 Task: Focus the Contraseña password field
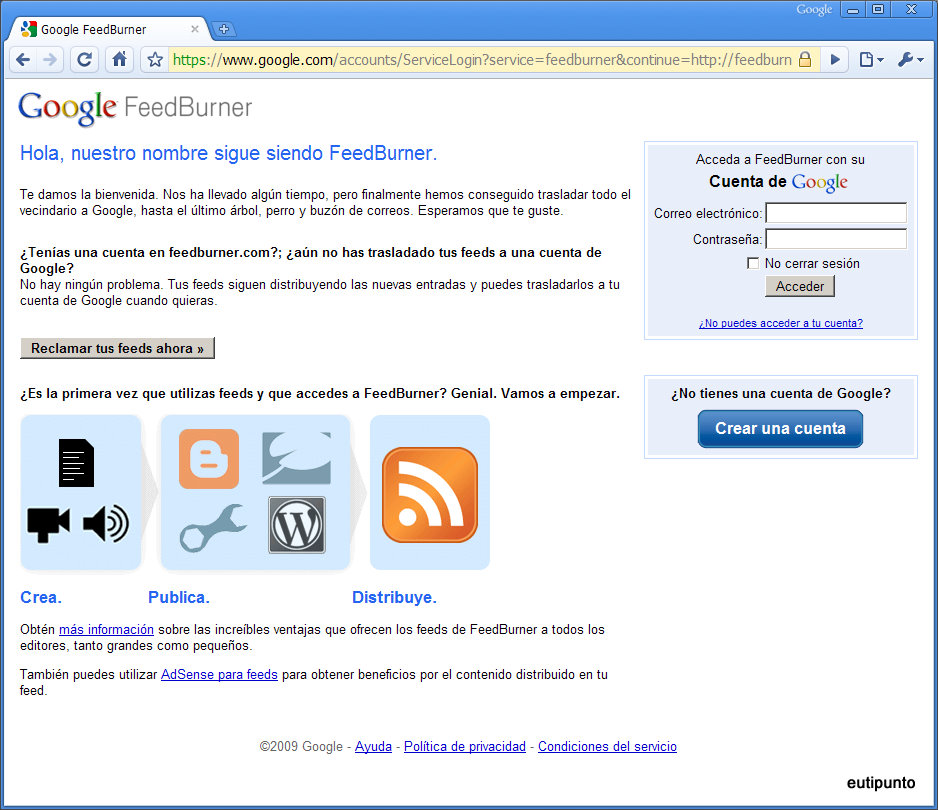pyautogui.click(x=836, y=239)
